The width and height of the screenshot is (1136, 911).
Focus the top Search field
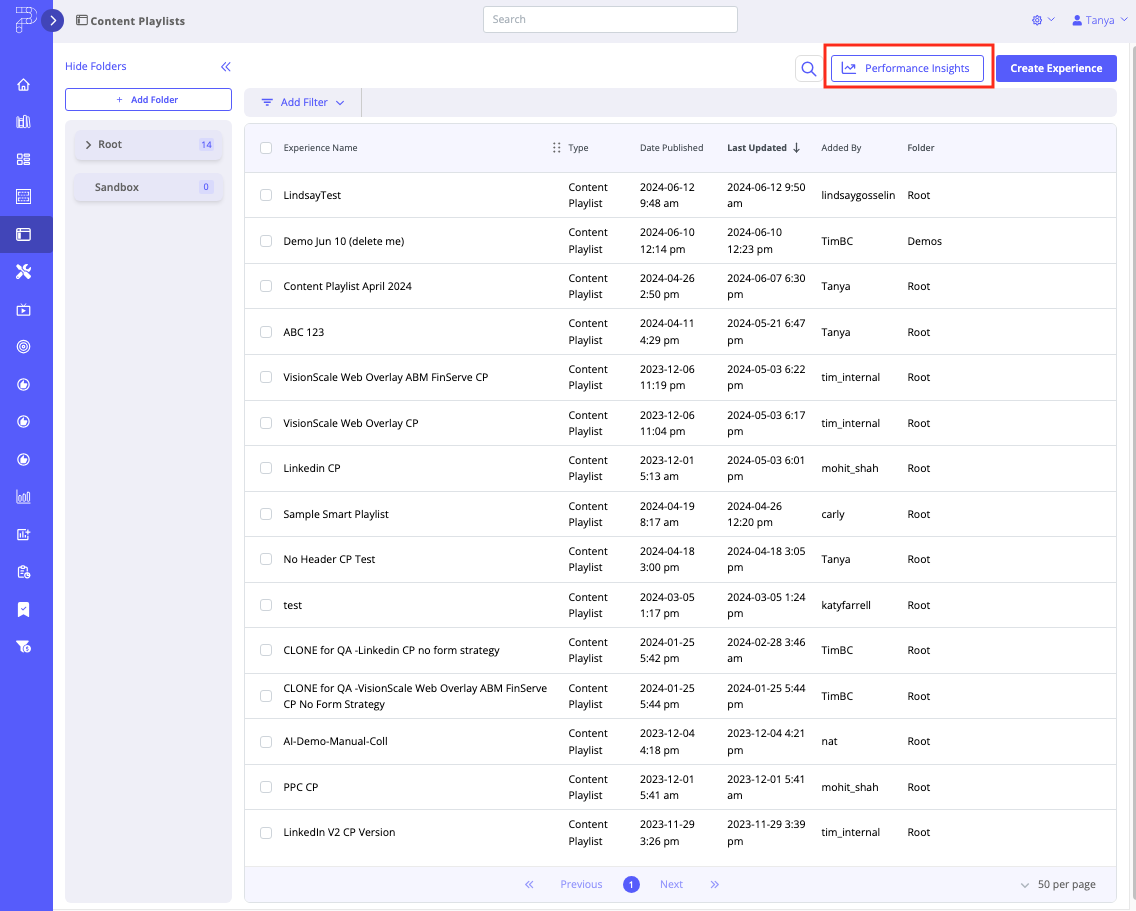point(610,20)
